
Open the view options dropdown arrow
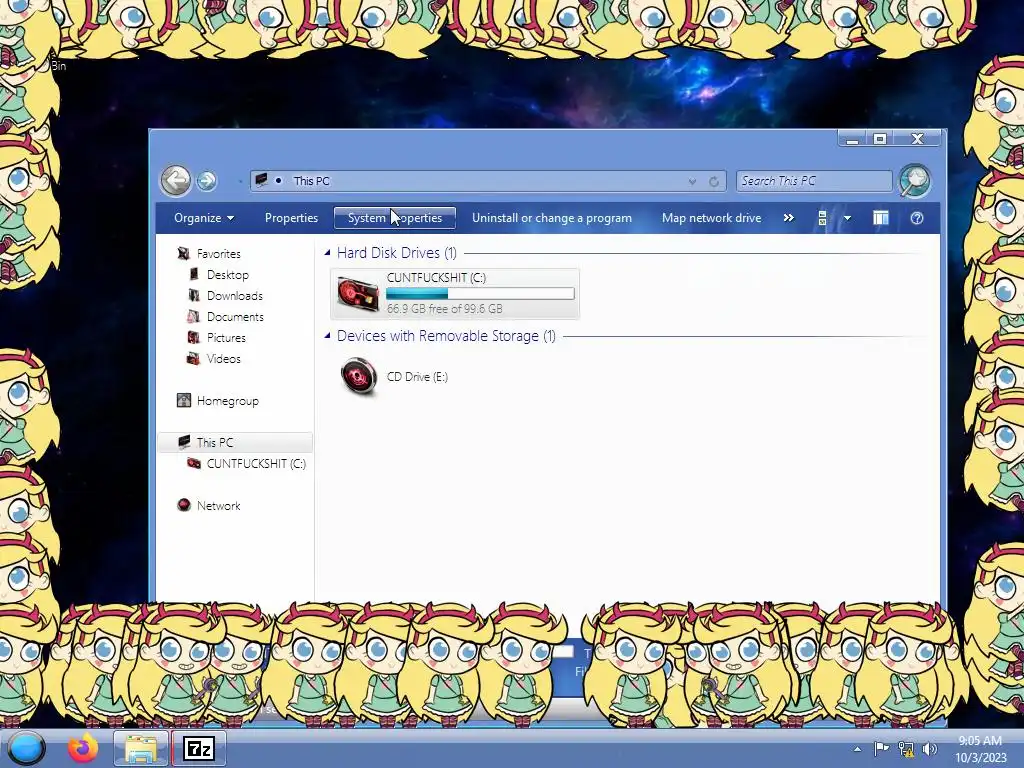point(847,218)
